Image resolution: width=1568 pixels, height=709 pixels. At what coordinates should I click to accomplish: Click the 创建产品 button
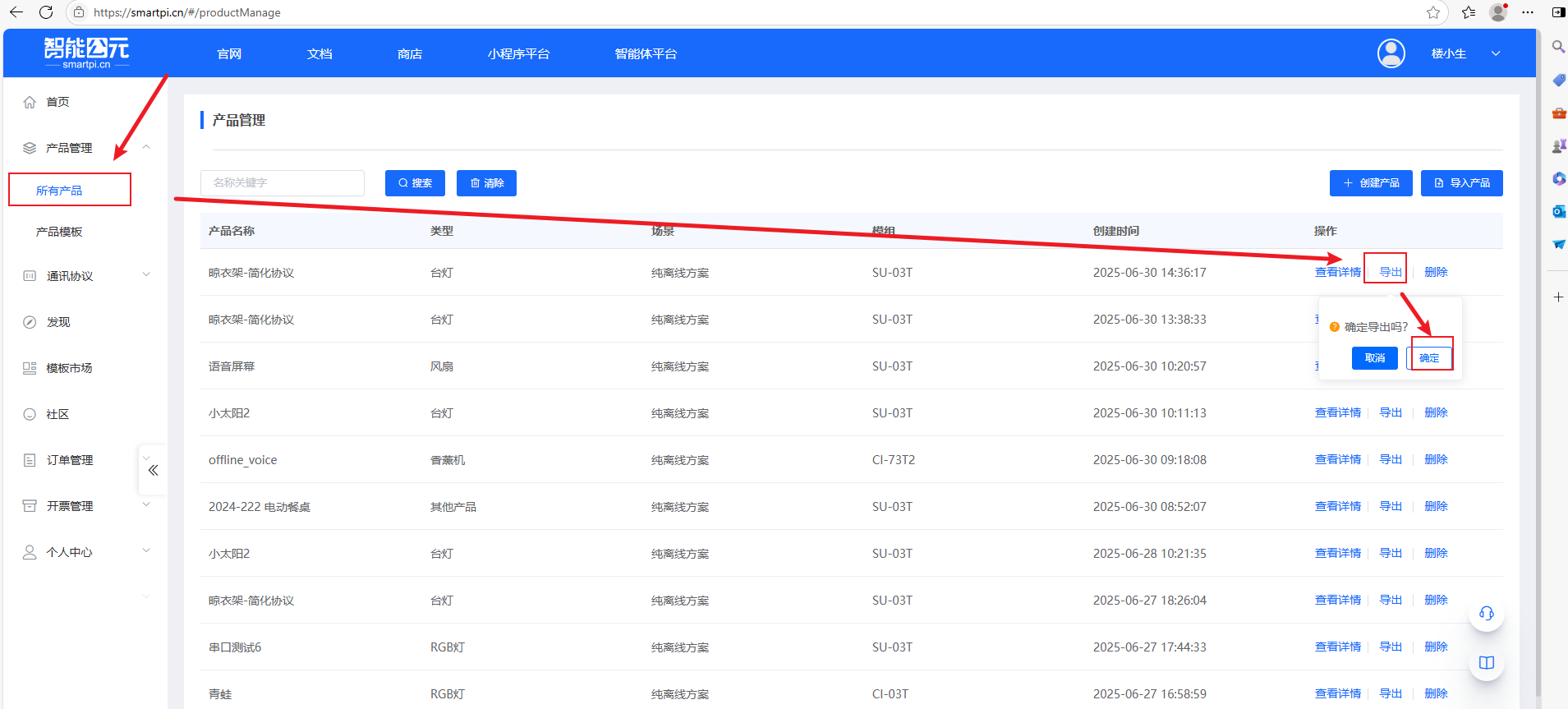point(1370,183)
